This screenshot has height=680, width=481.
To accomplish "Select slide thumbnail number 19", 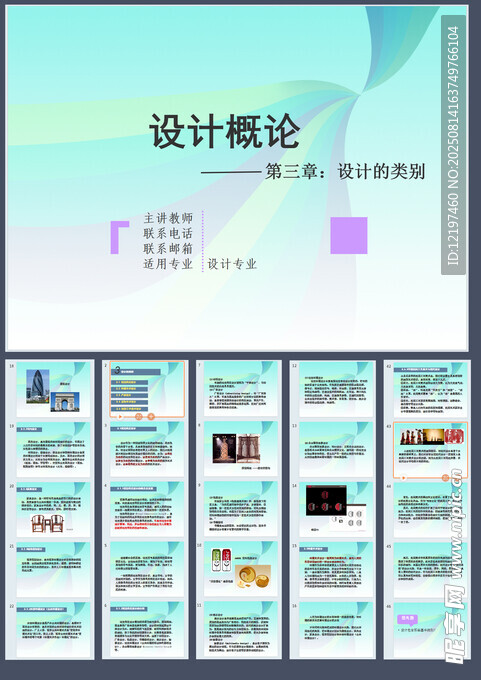I will (x=53, y=450).
